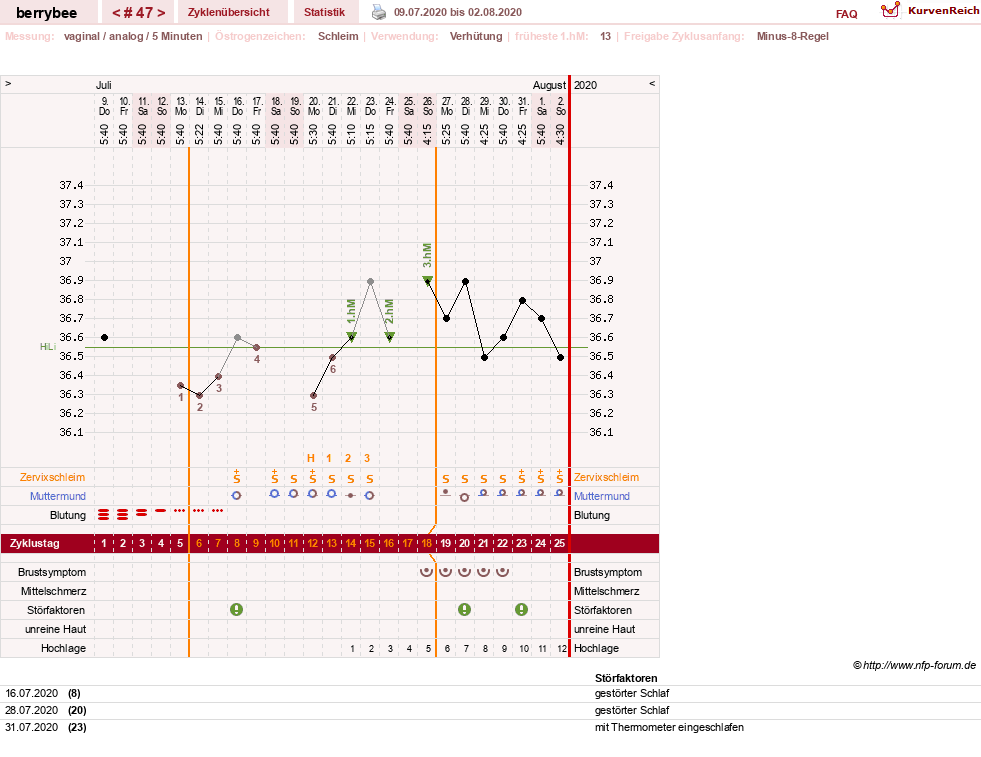981x757 pixels.
Task: Click the left Muttermund row label
Action: pos(58,495)
